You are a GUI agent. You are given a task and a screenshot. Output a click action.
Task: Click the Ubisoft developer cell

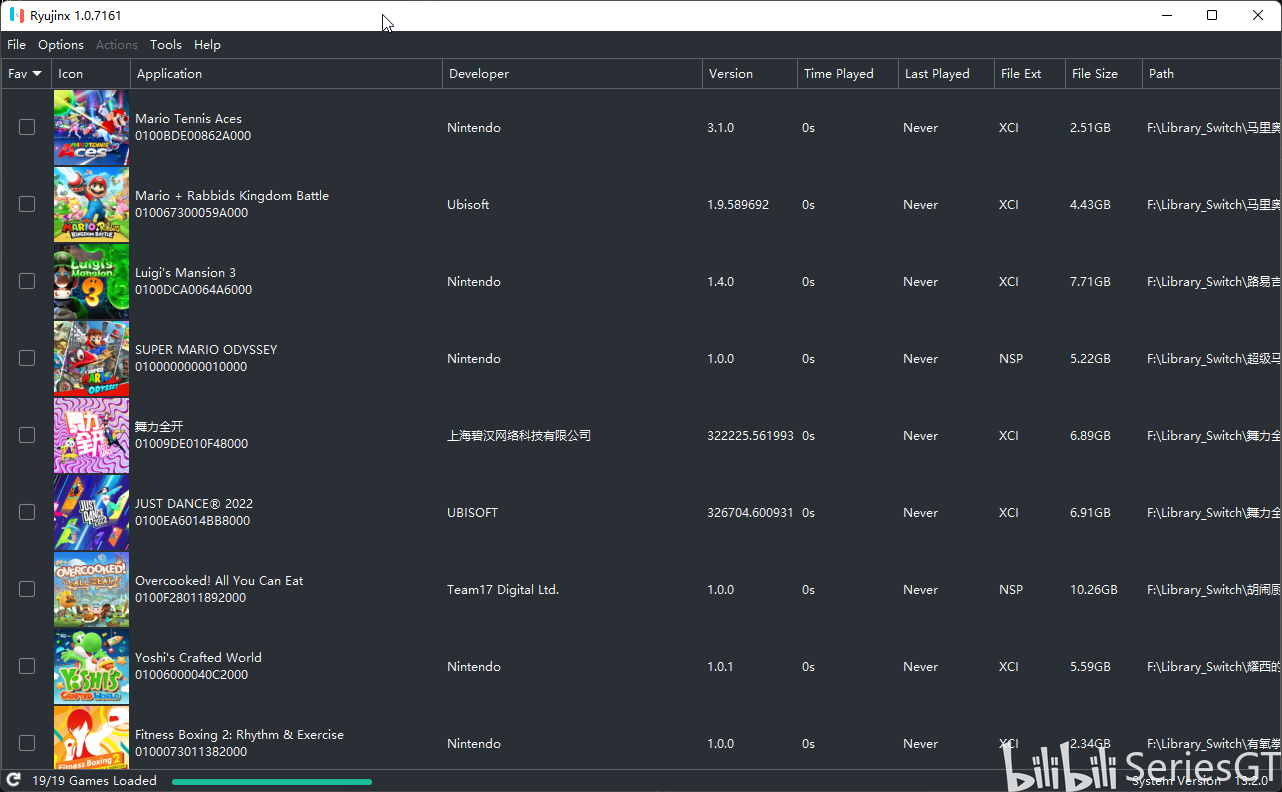coord(468,205)
